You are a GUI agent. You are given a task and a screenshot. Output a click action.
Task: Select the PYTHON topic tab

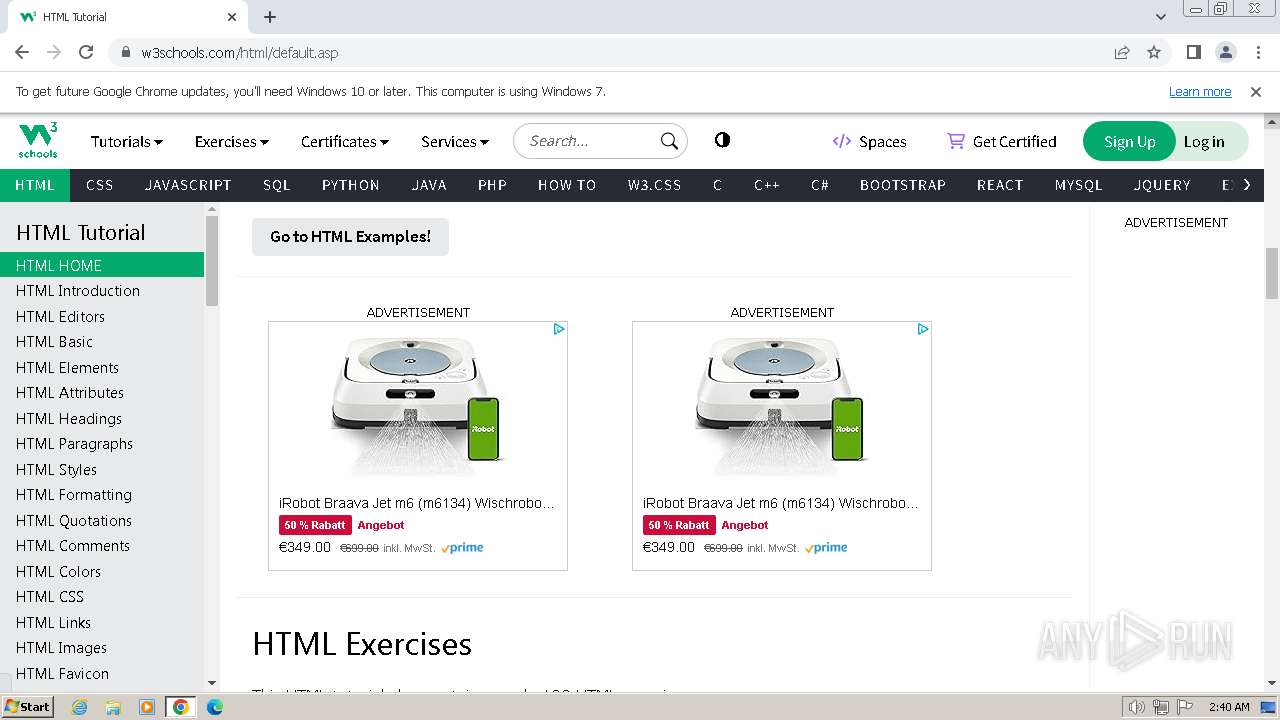coord(351,185)
